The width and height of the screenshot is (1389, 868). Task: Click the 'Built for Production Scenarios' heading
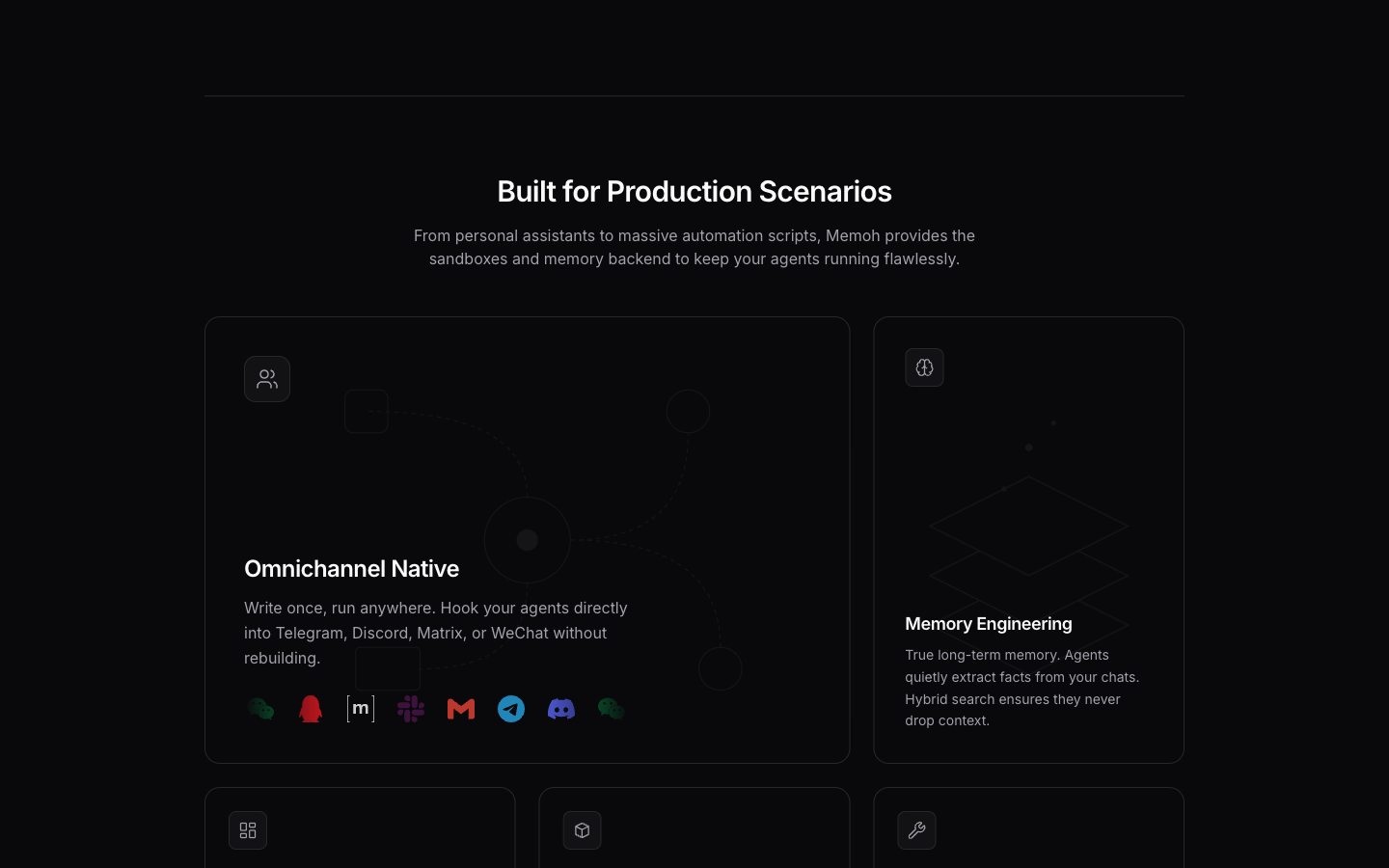pyautogui.click(x=694, y=191)
